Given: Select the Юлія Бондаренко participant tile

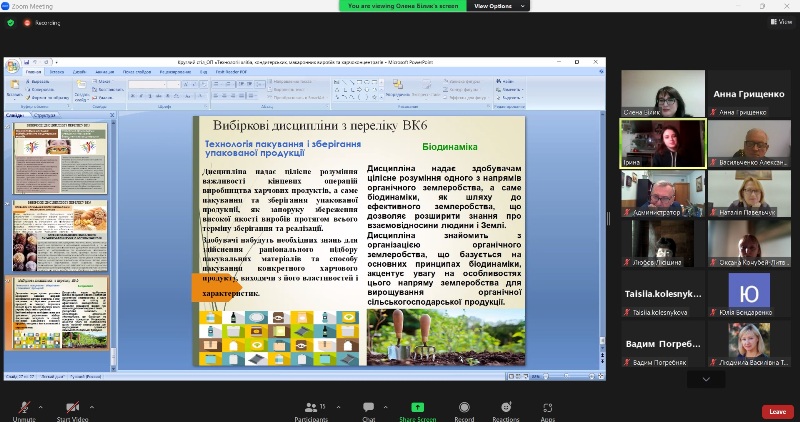Looking at the screenshot, I should click(749, 294).
